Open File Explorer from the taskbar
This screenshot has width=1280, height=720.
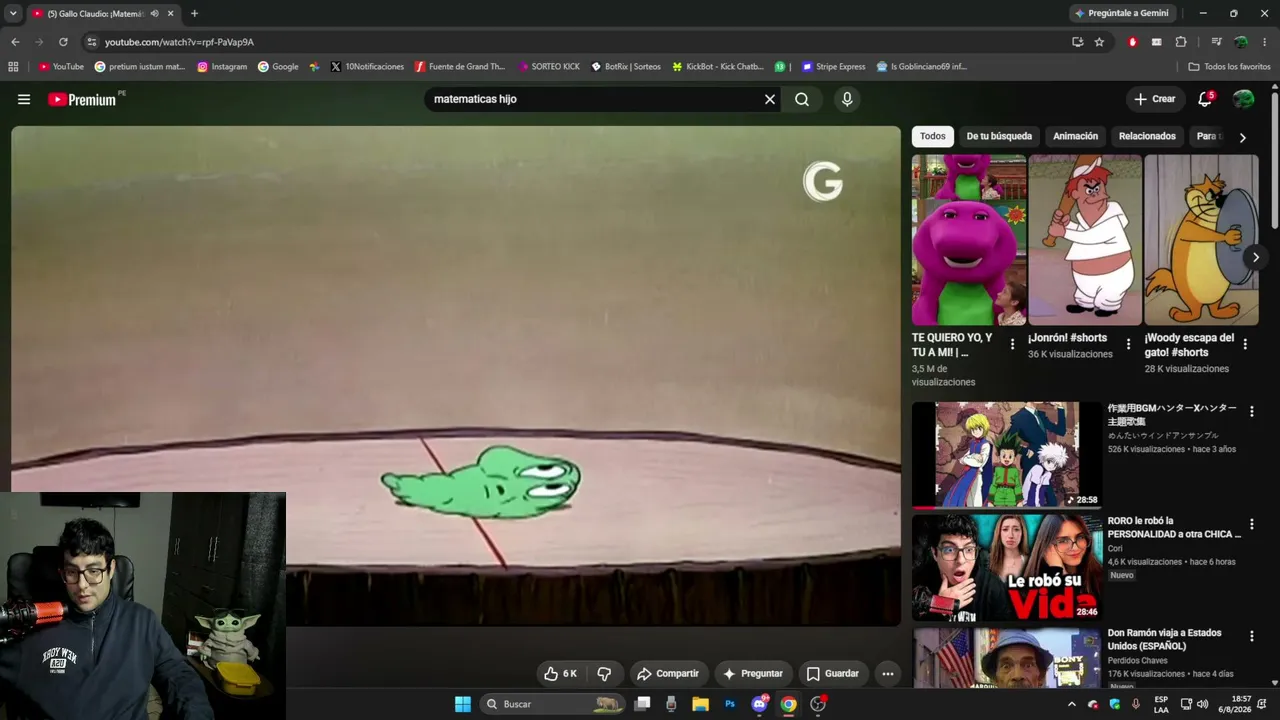700,704
